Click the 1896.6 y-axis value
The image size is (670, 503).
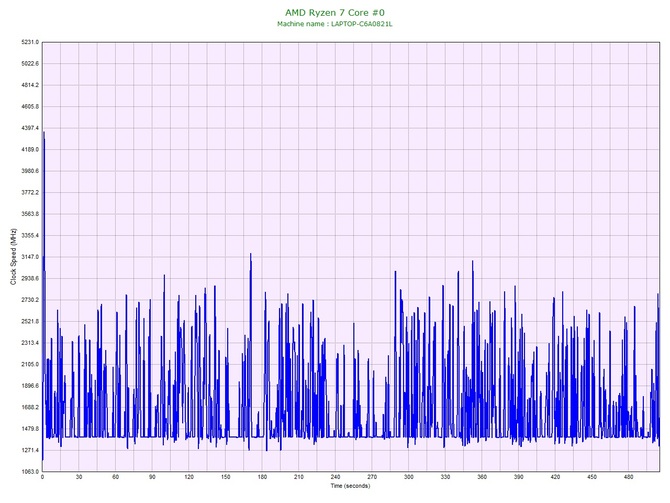pyautogui.click(x=30, y=385)
